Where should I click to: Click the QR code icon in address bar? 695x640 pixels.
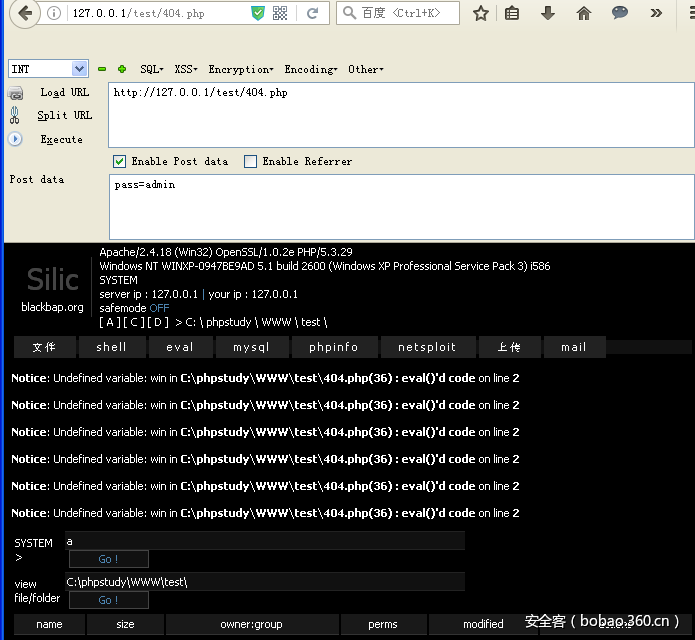click(280, 14)
